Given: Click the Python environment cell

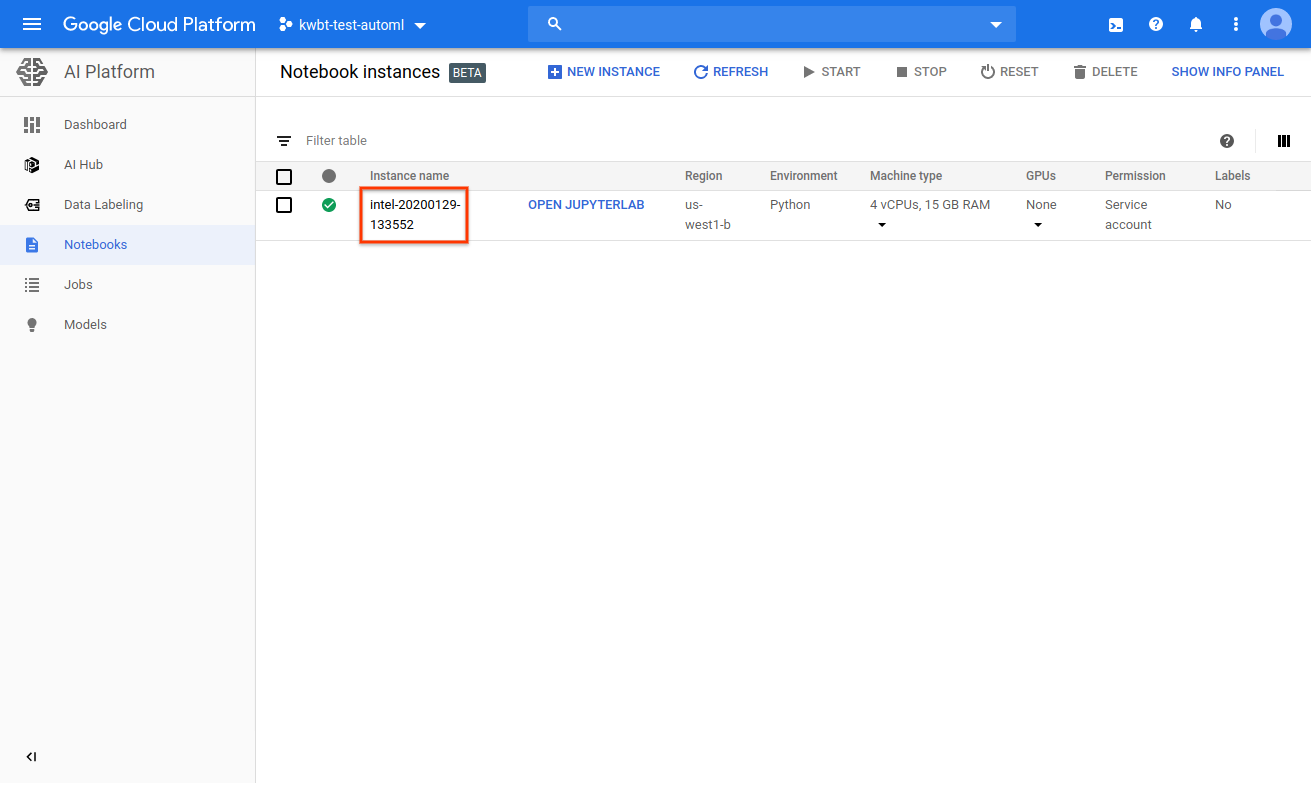Looking at the screenshot, I should pos(790,205).
